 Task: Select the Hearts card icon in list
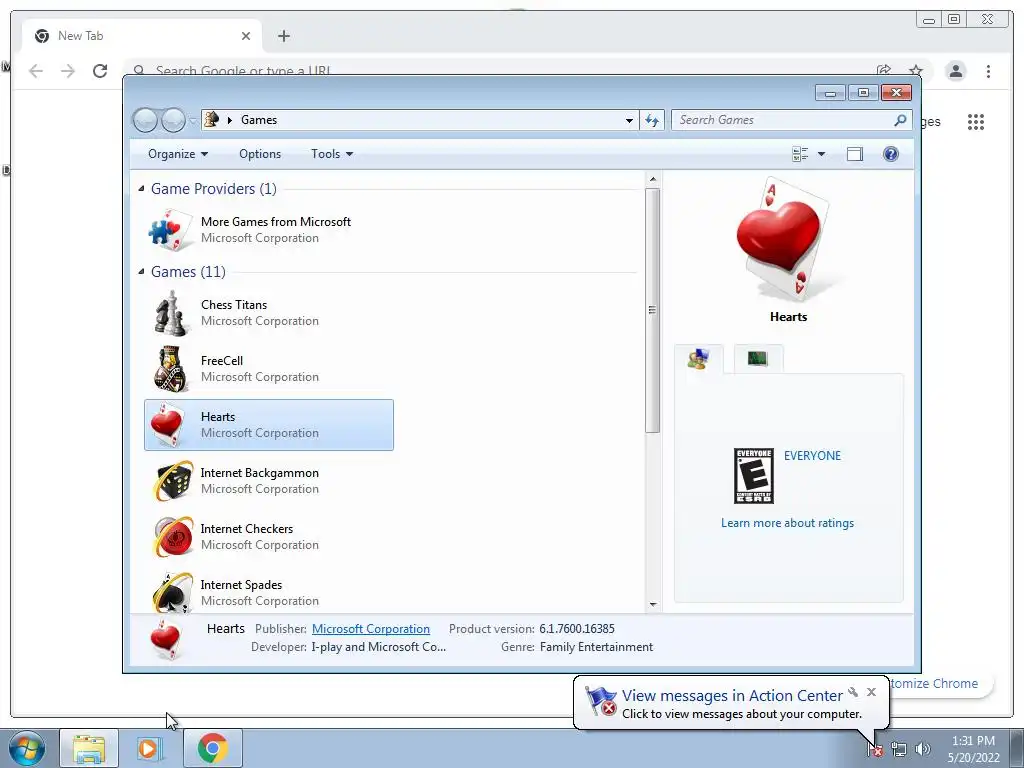coord(167,424)
